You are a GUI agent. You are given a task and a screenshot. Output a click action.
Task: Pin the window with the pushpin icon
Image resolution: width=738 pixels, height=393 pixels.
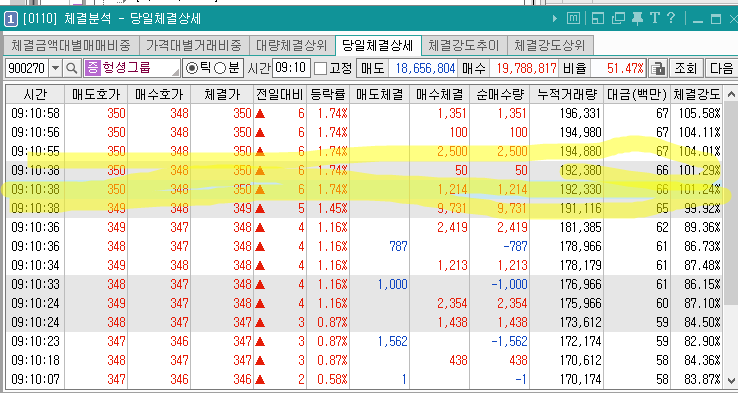tap(637, 19)
